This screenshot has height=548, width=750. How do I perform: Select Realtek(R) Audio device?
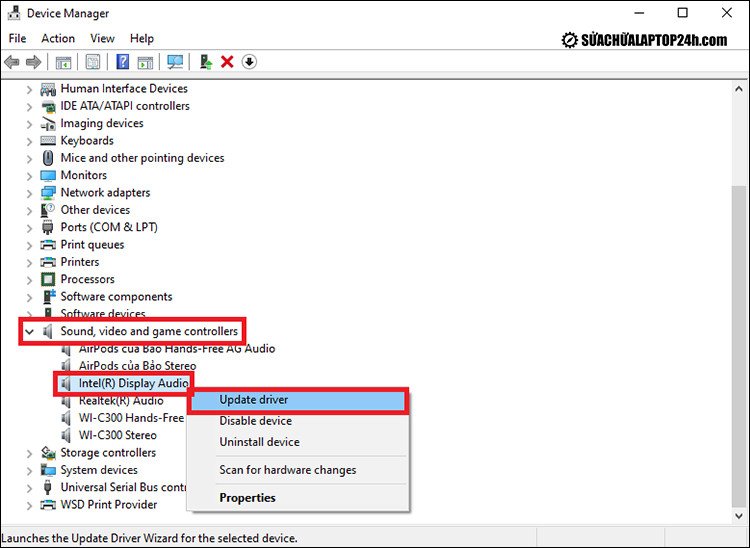(121, 401)
